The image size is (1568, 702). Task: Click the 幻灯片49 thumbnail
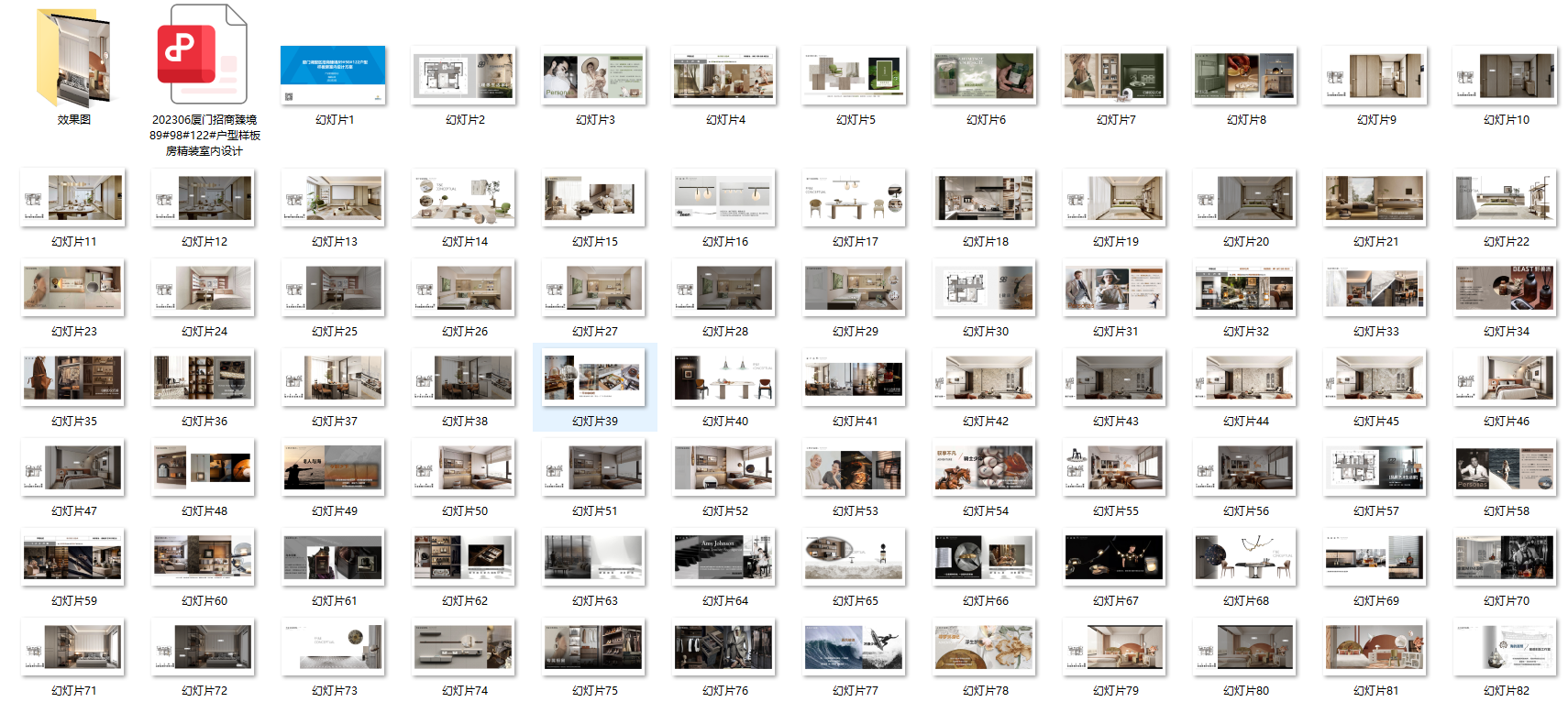click(x=334, y=467)
